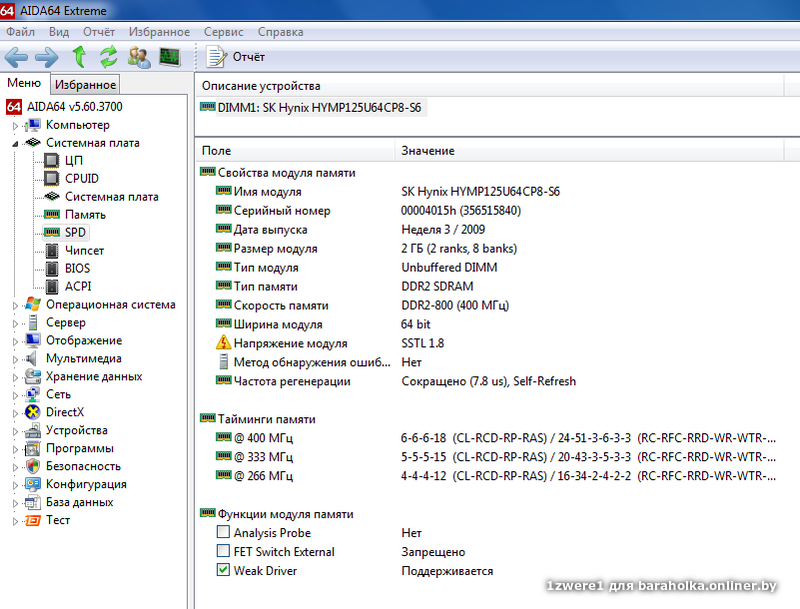
Task: Click the Операционная система Windows flag icon
Action: tap(33, 304)
